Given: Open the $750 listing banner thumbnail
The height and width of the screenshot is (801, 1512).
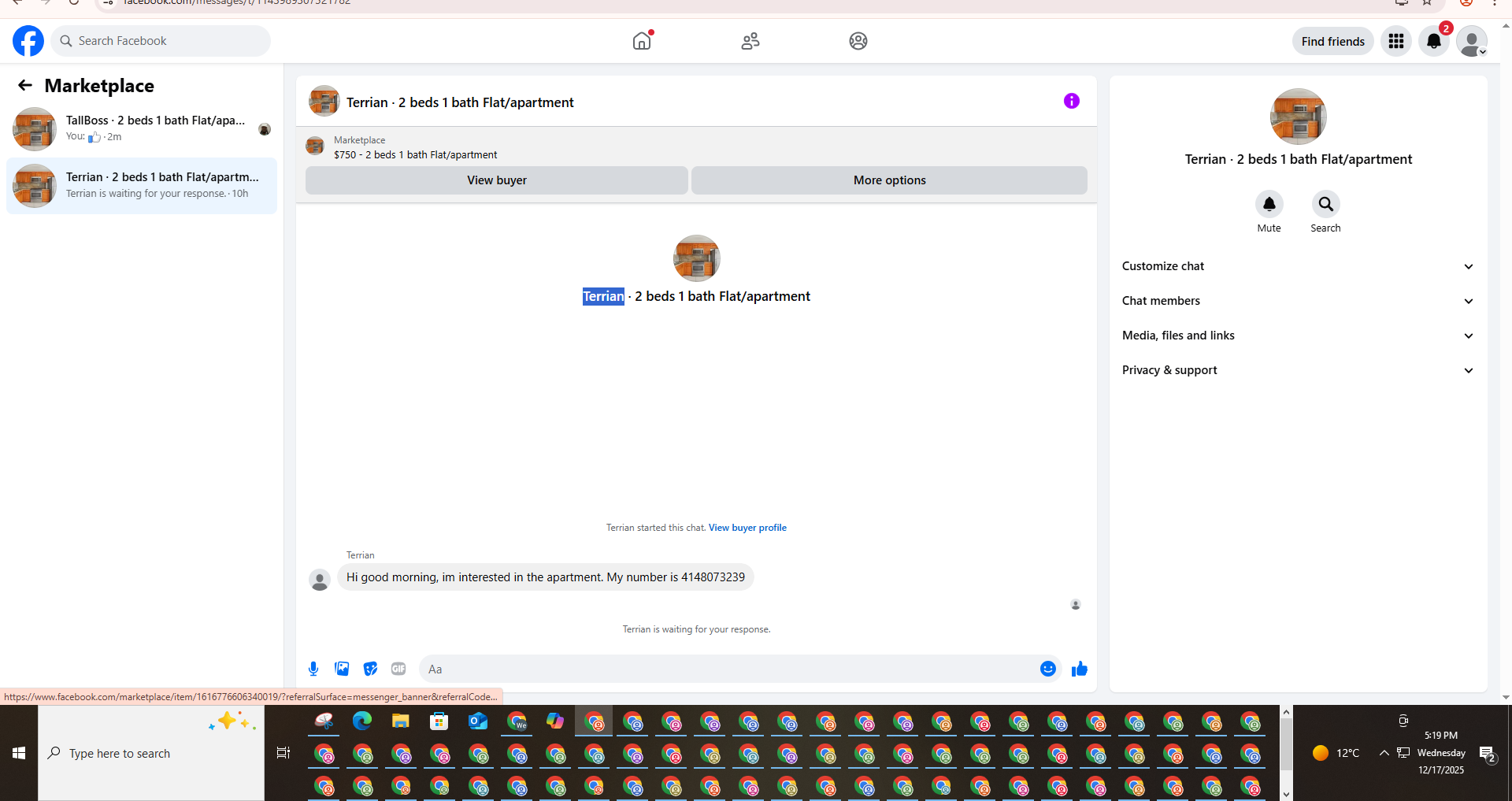Looking at the screenshot, I should 315,146.
